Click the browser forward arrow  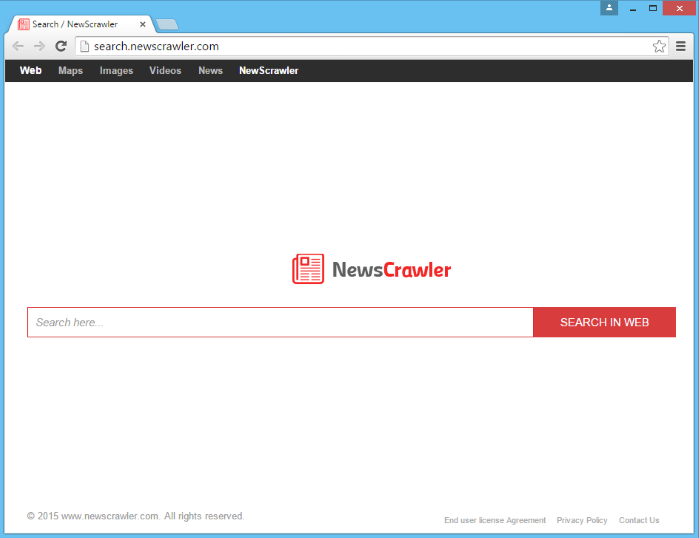click(x=39, y=46)
